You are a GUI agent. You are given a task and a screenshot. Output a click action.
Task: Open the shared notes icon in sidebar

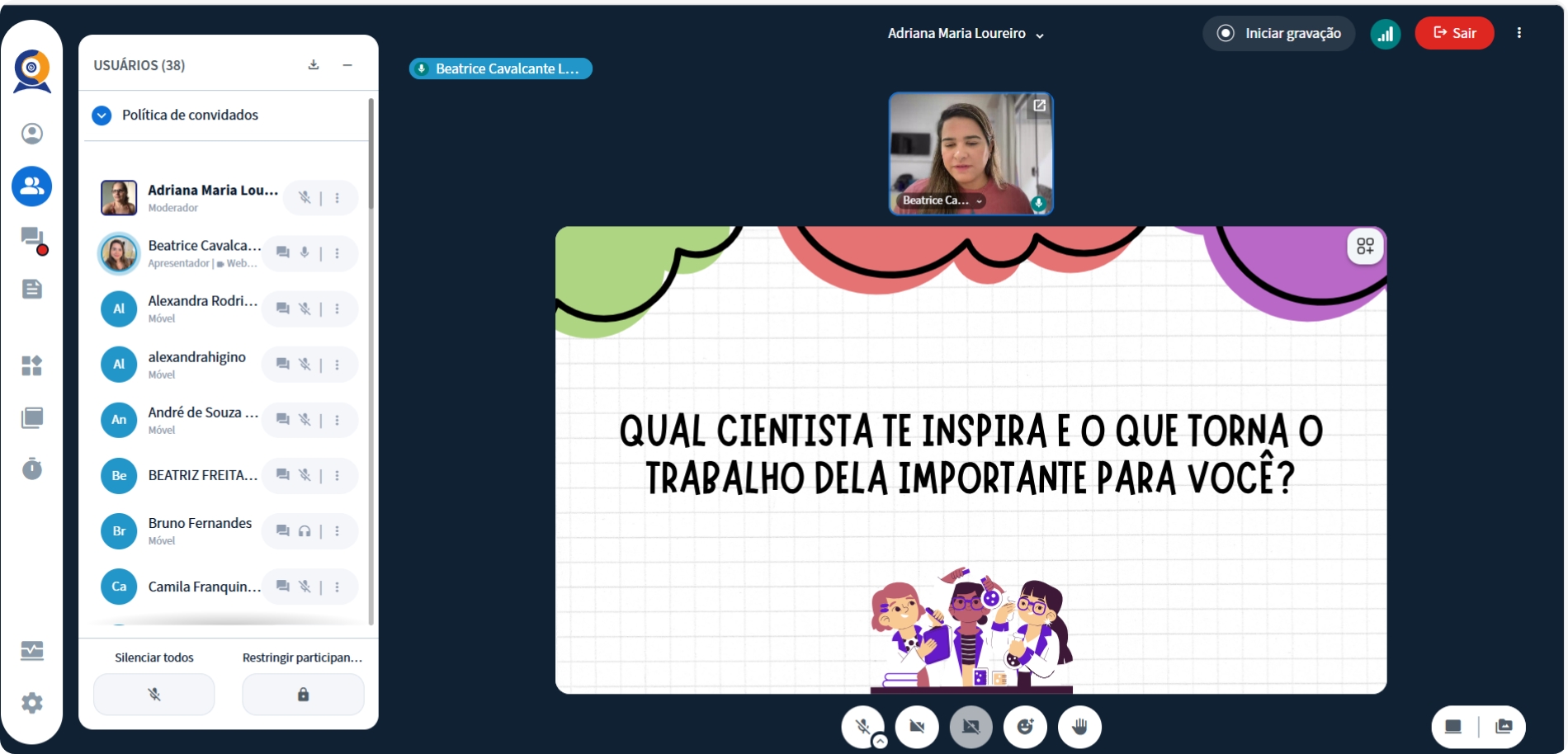click(32, 289)
